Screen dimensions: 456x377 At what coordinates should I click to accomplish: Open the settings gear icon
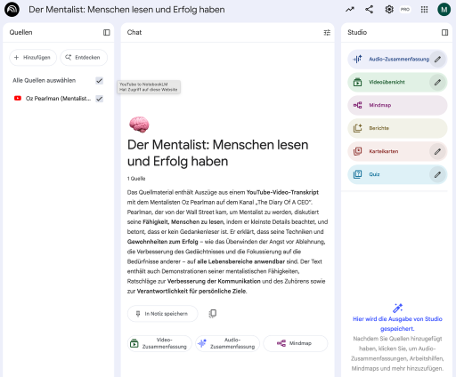(389, 9)
